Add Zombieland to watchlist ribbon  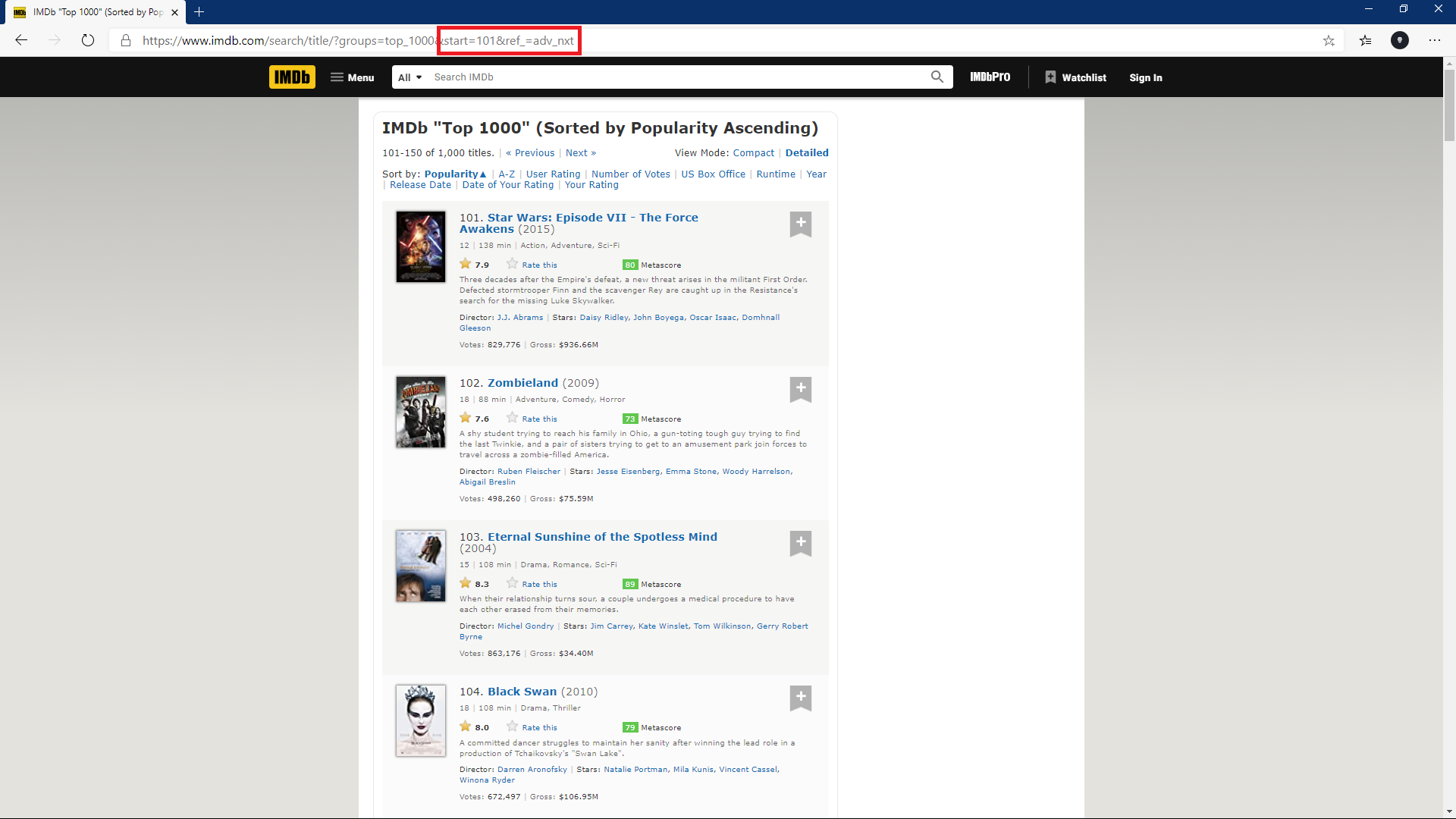[801, 389]
